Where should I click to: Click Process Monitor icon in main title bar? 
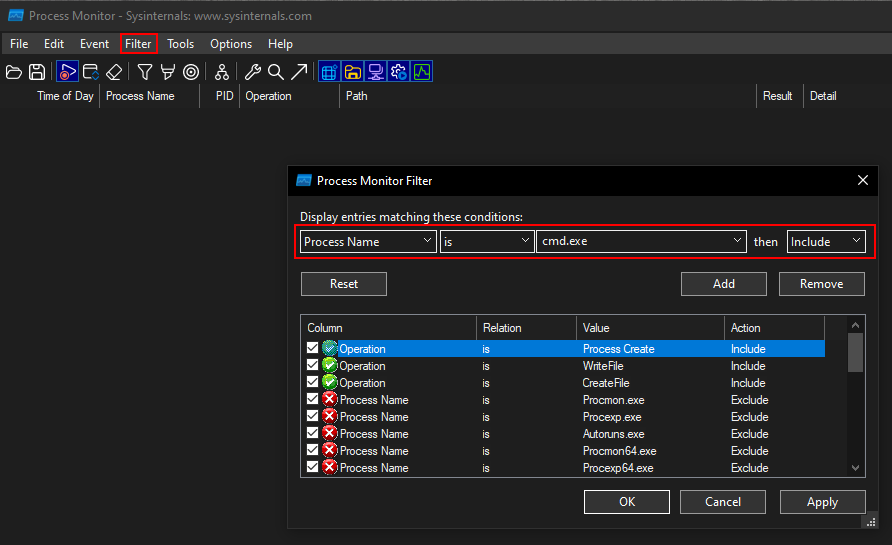[15, 16]
